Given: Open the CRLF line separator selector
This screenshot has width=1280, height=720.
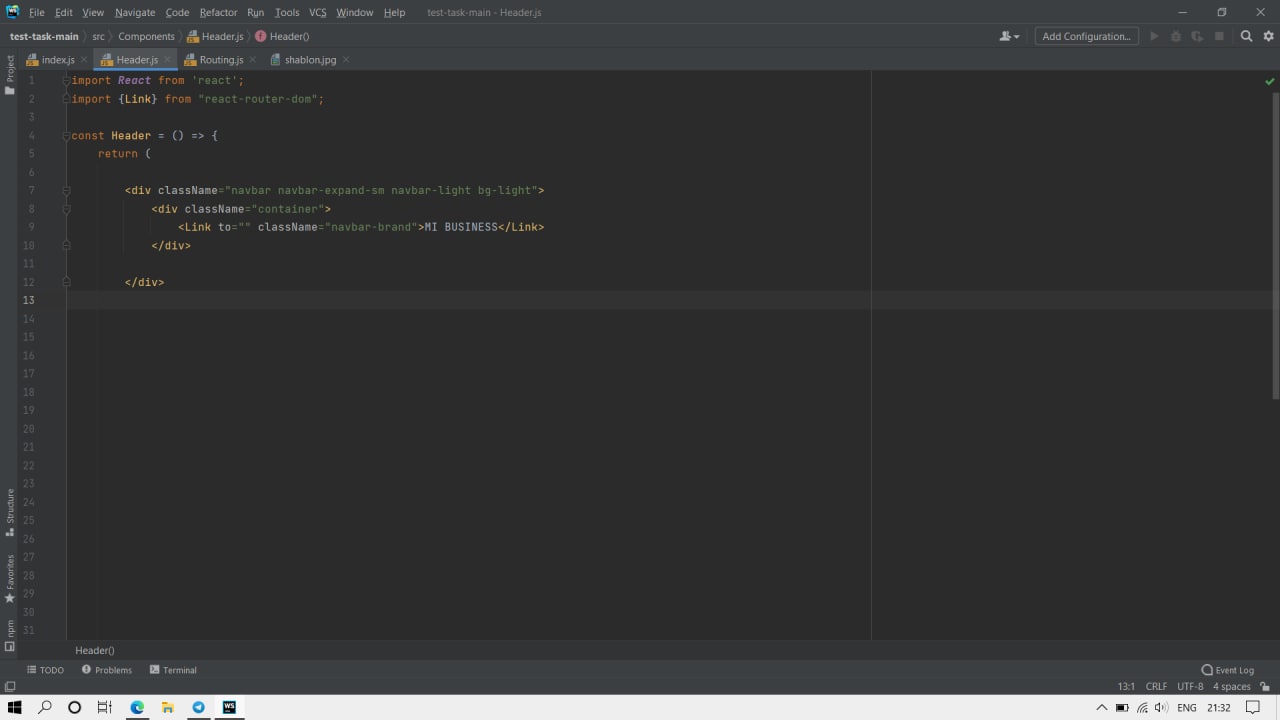Looking at the screenshot, I should pos(1156,687).
